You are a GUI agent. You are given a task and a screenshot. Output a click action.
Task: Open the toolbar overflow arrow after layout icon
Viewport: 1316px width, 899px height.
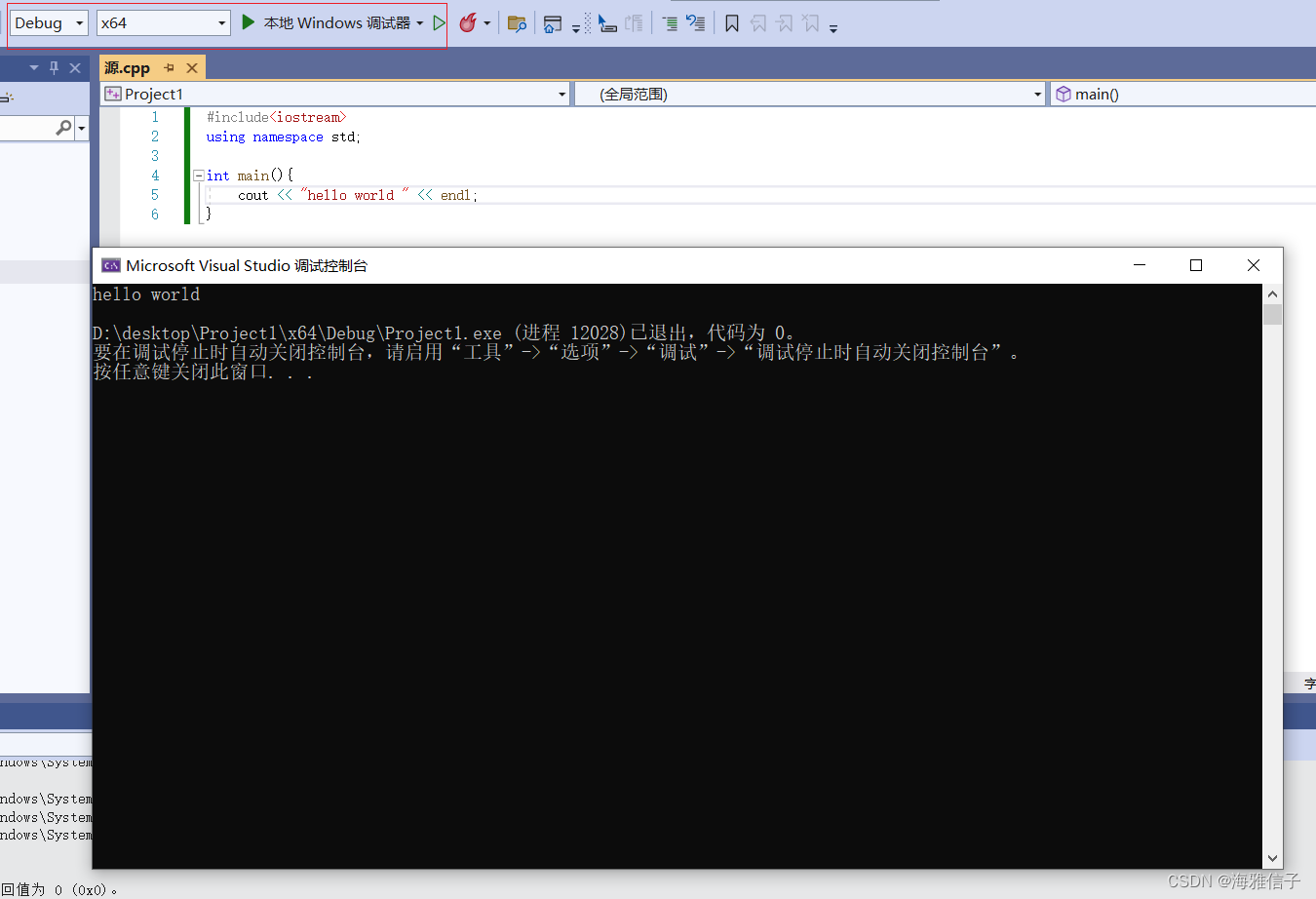click(576, 28)
